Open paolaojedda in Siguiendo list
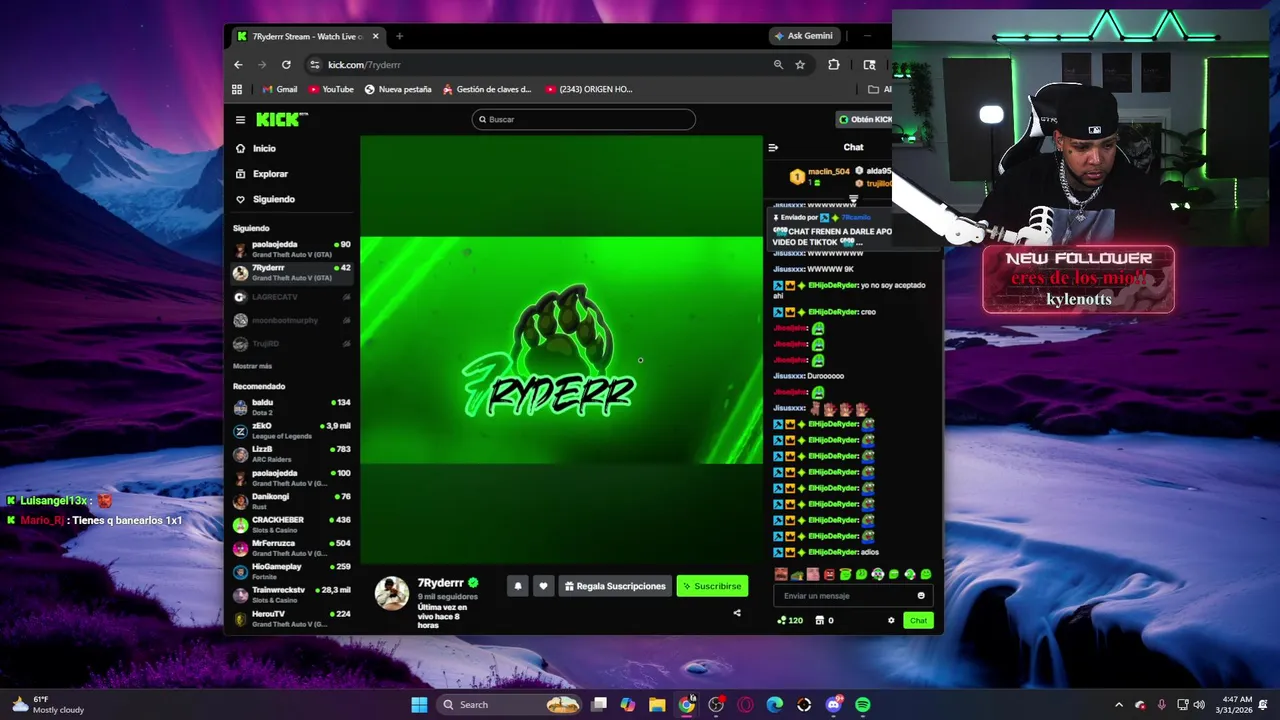Image resolution: width=1280 pixels, height=720 pixels. [292, 249]
